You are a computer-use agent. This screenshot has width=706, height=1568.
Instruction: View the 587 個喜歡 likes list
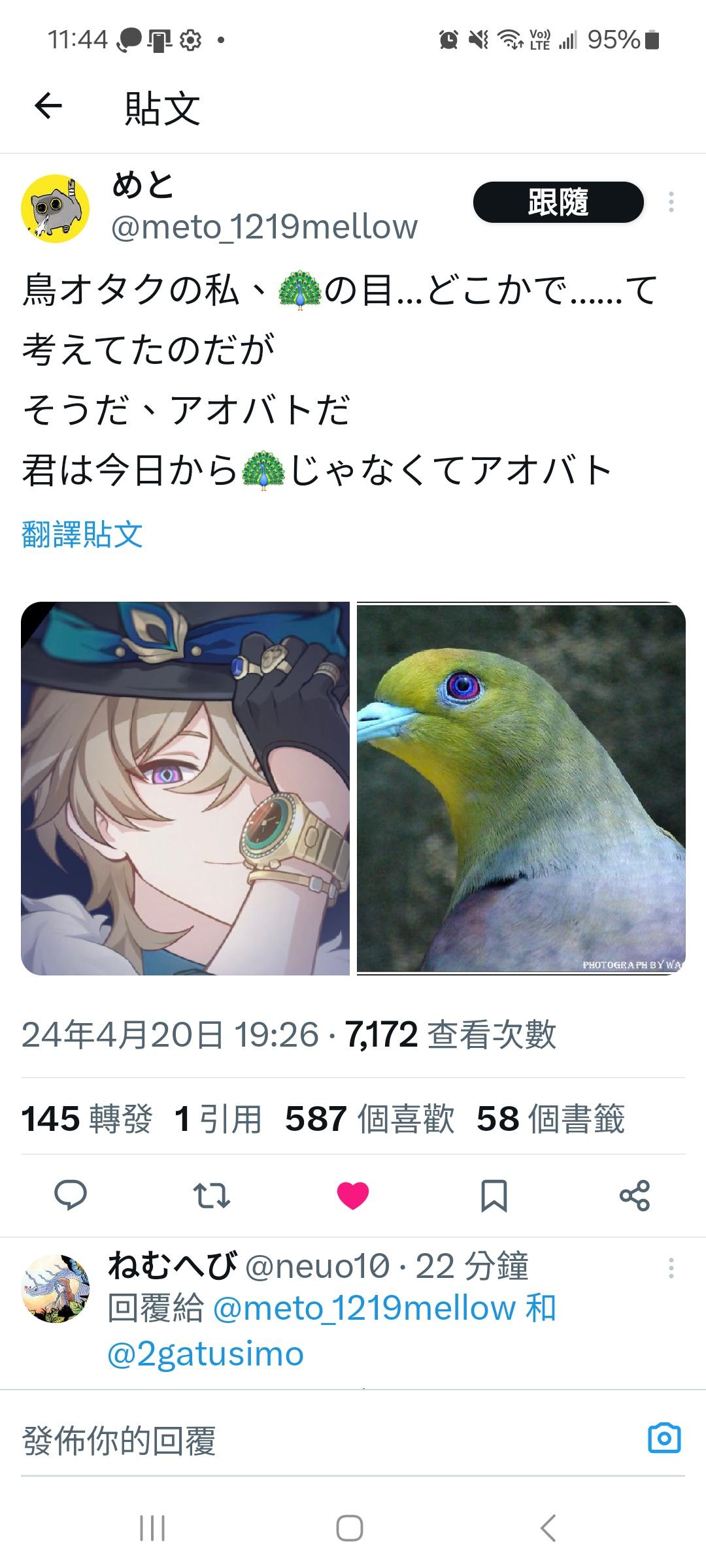point(370,1119)
